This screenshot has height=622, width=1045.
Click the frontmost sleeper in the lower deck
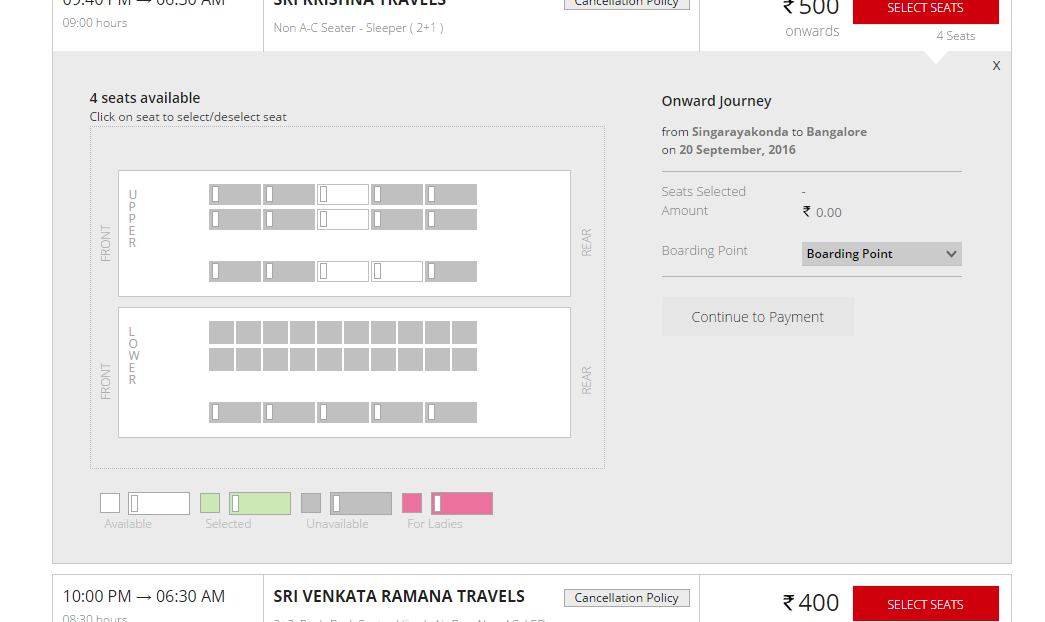coord(235,412)
